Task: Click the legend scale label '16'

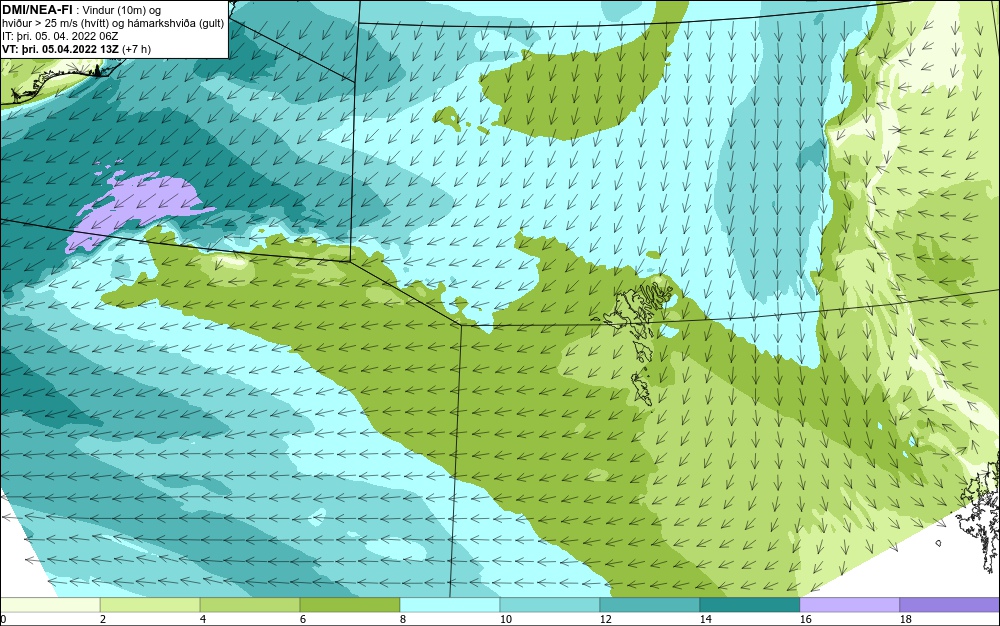Action: [x=805, y=619]
